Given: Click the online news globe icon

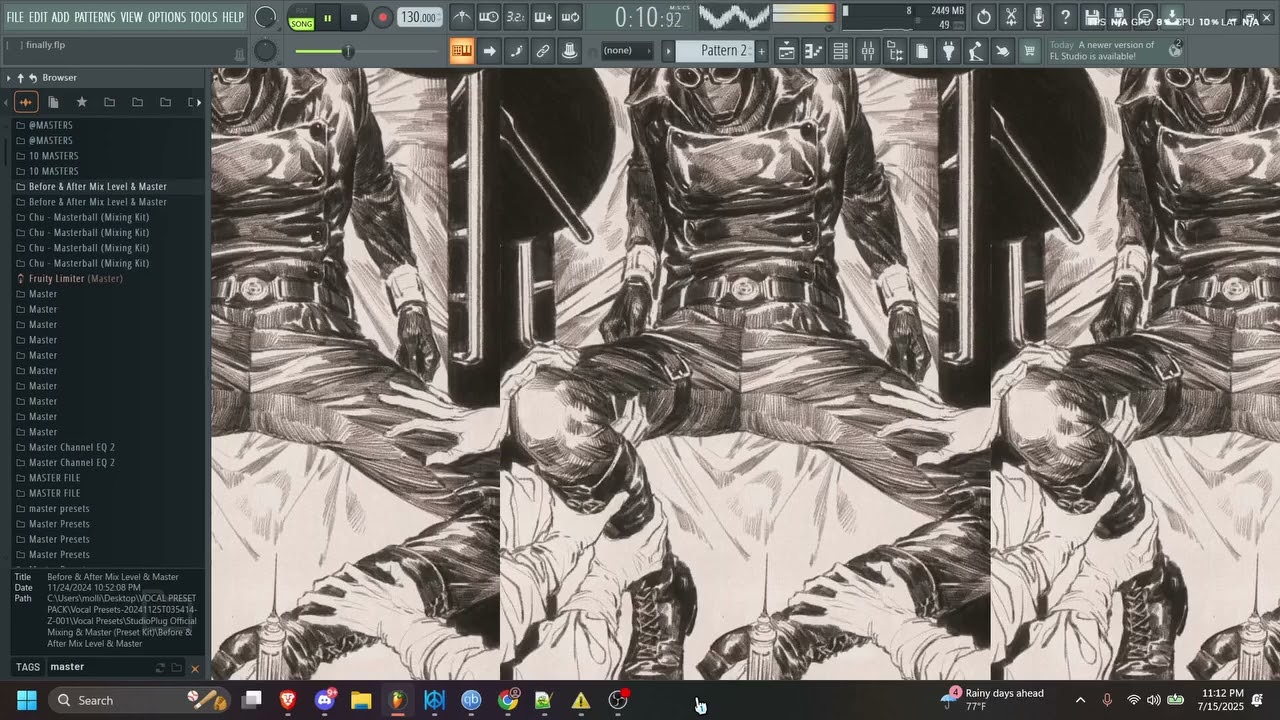Looking at the screenshot, I should 1176,50.
